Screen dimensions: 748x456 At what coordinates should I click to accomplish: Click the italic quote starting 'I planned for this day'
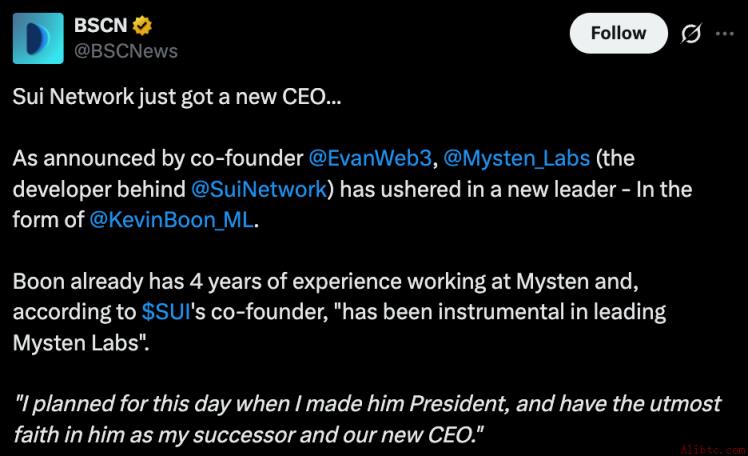tap(367, 404)
